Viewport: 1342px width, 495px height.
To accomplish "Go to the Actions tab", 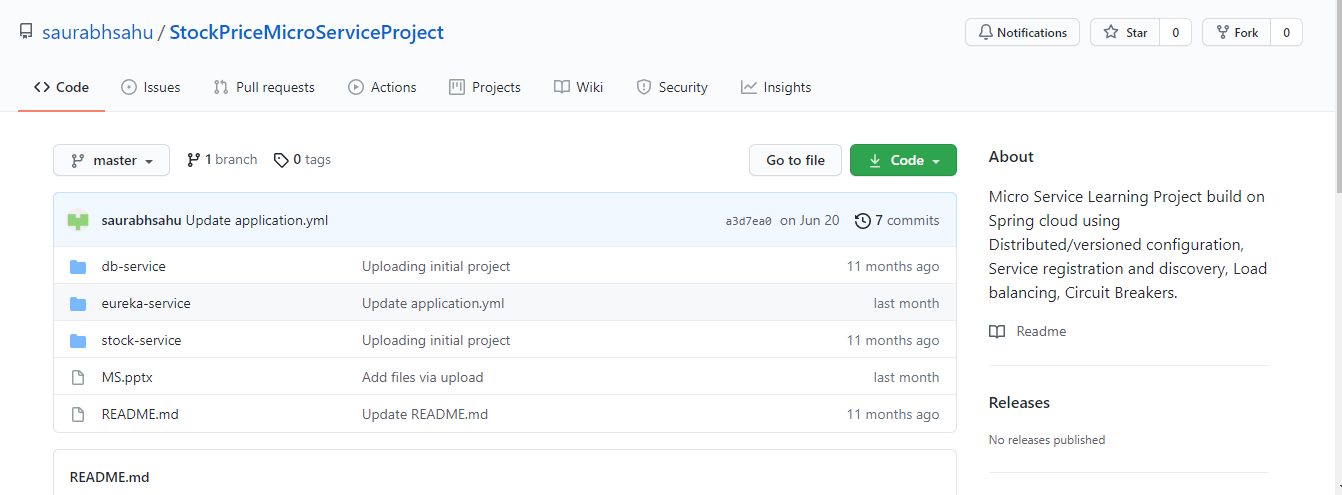I will (382, 87).
